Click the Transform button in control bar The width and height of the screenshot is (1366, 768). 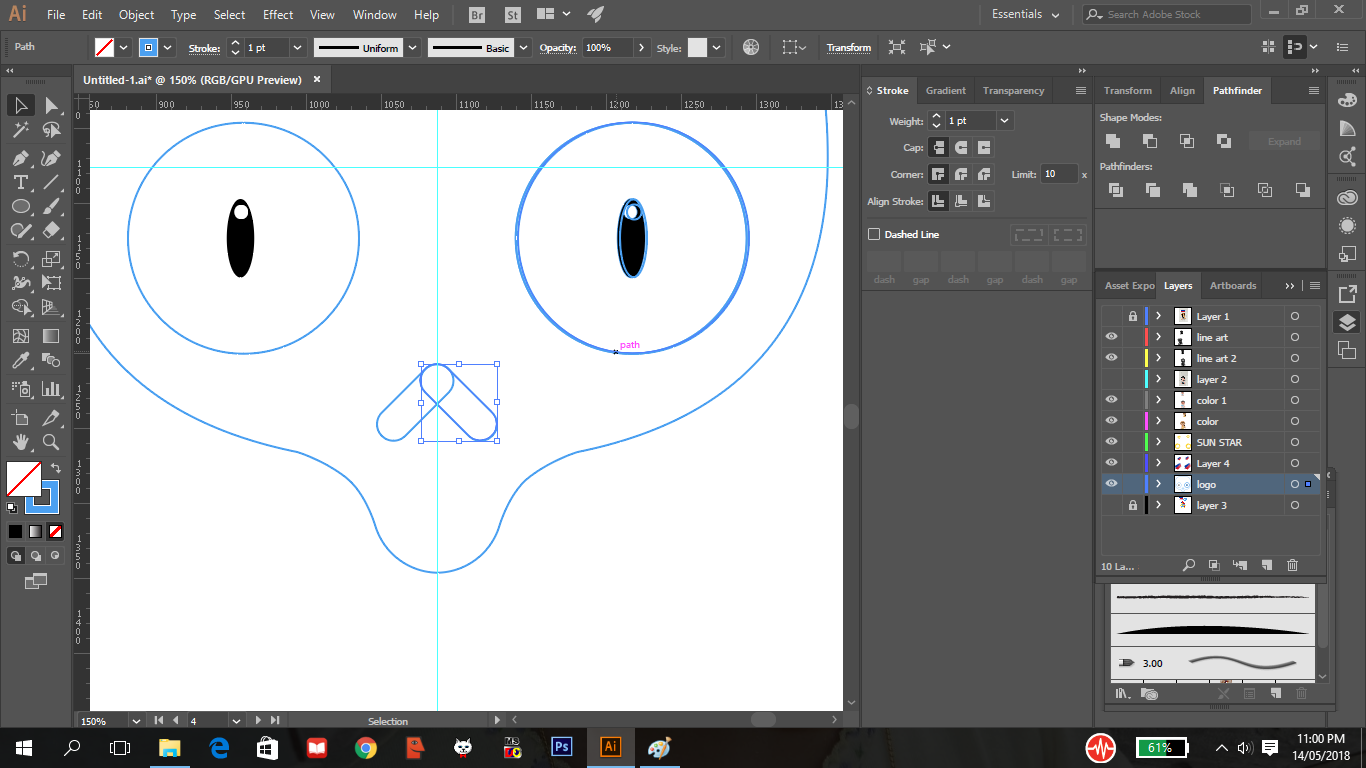848,47
